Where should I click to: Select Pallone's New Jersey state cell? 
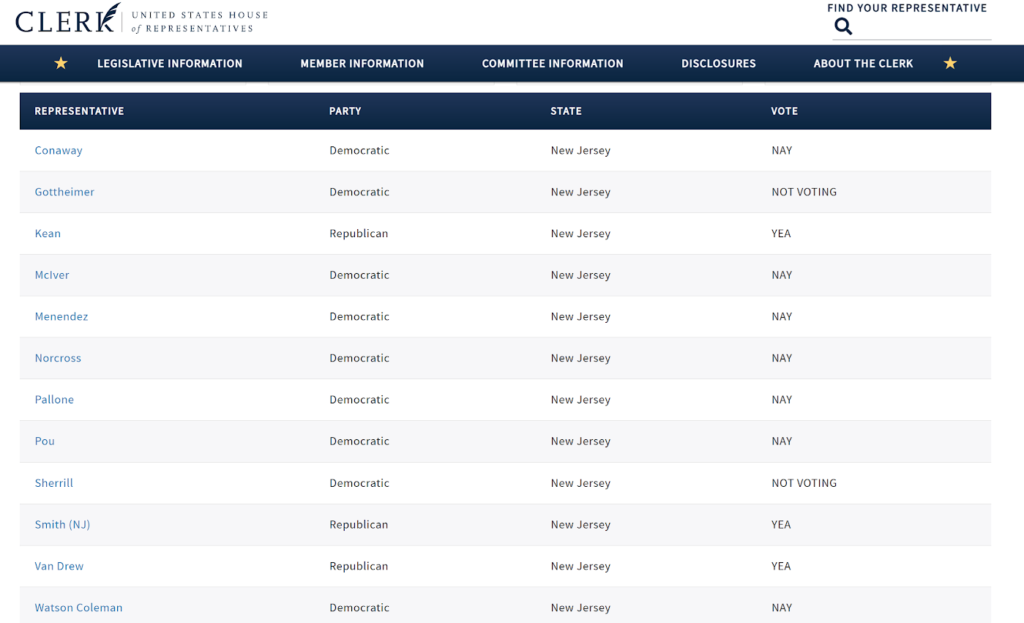[x=581, y=400]
